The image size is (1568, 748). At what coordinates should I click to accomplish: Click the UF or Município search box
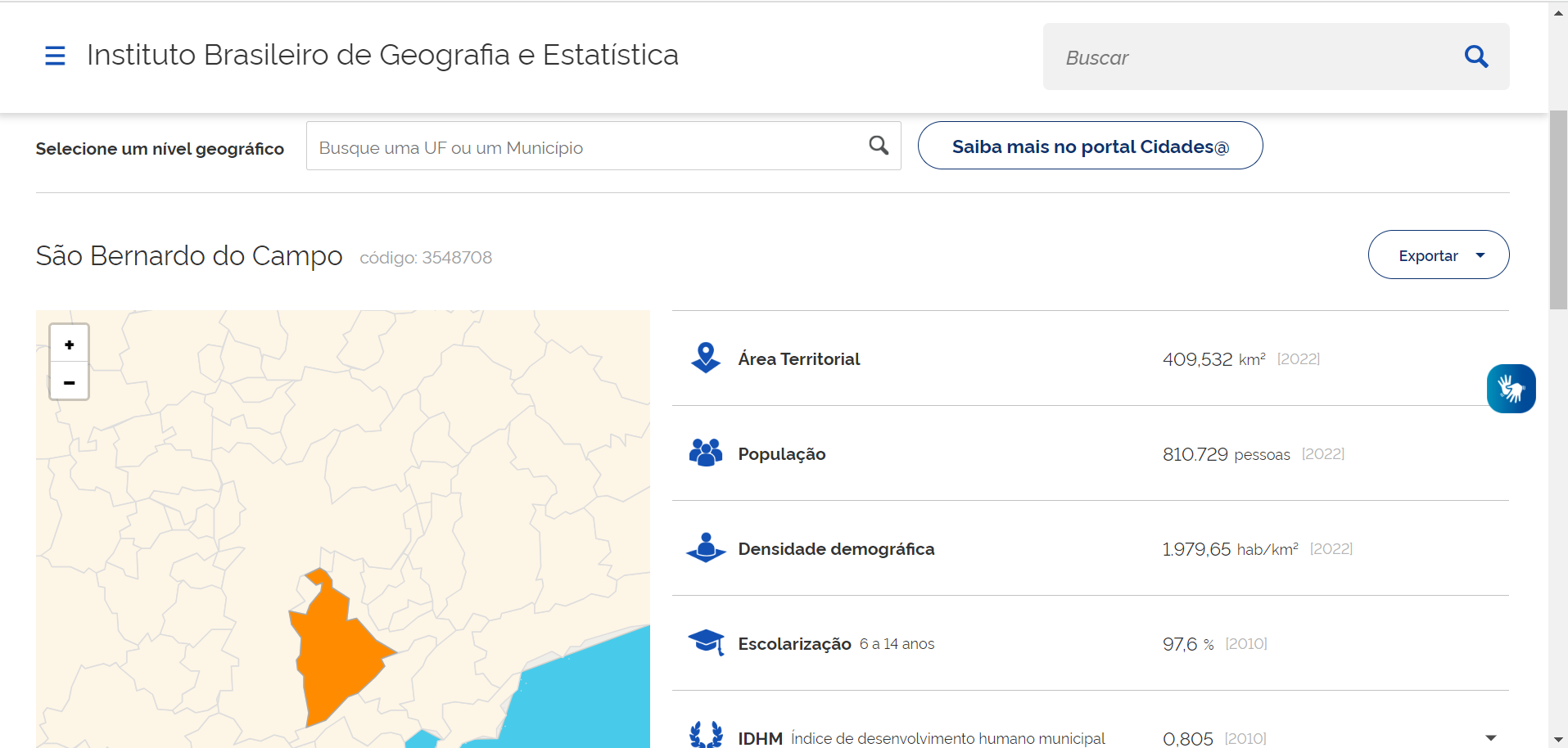tap(603, 146)
